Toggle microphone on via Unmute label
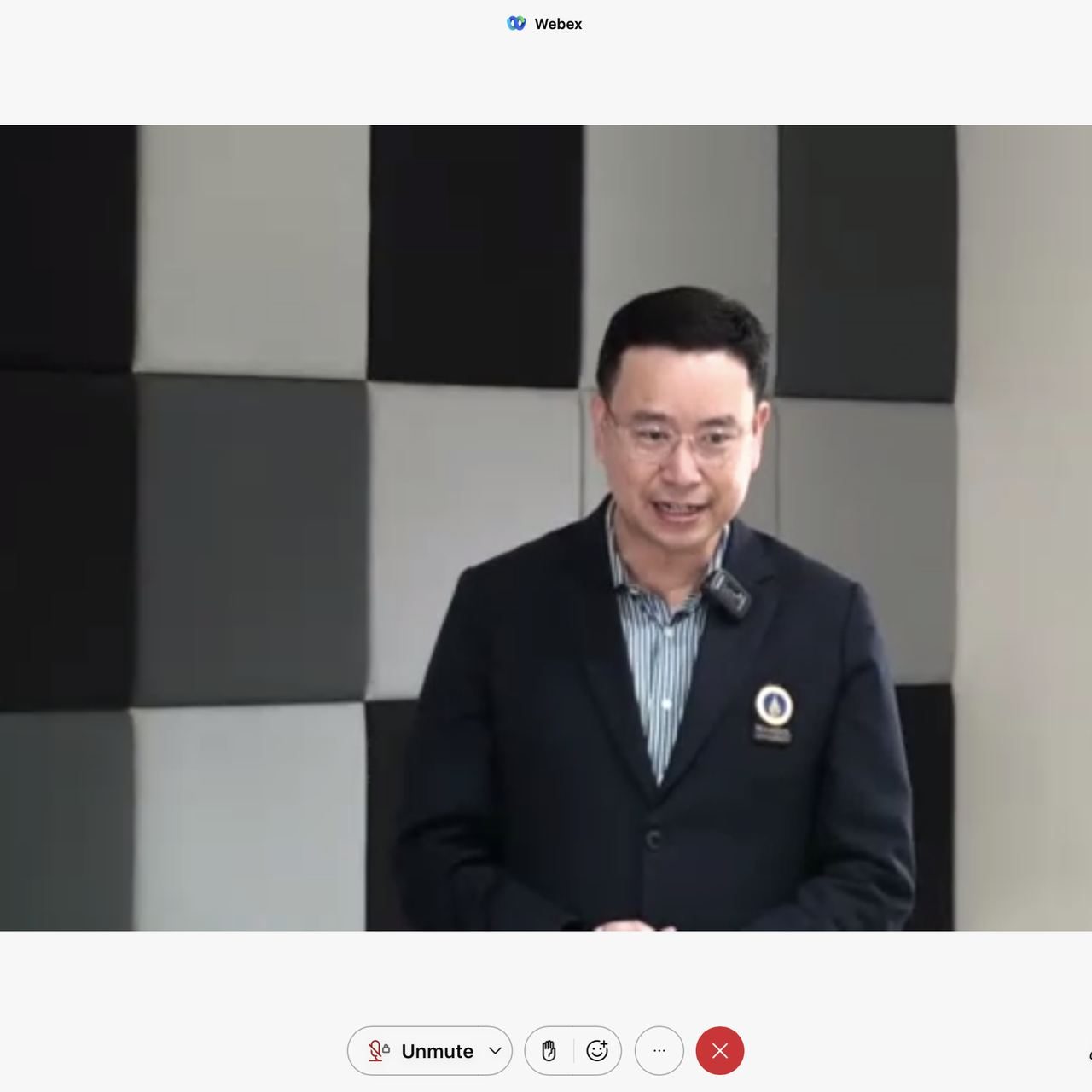The height and width of the screenshot is (1092, 1092). point(437,1051)
